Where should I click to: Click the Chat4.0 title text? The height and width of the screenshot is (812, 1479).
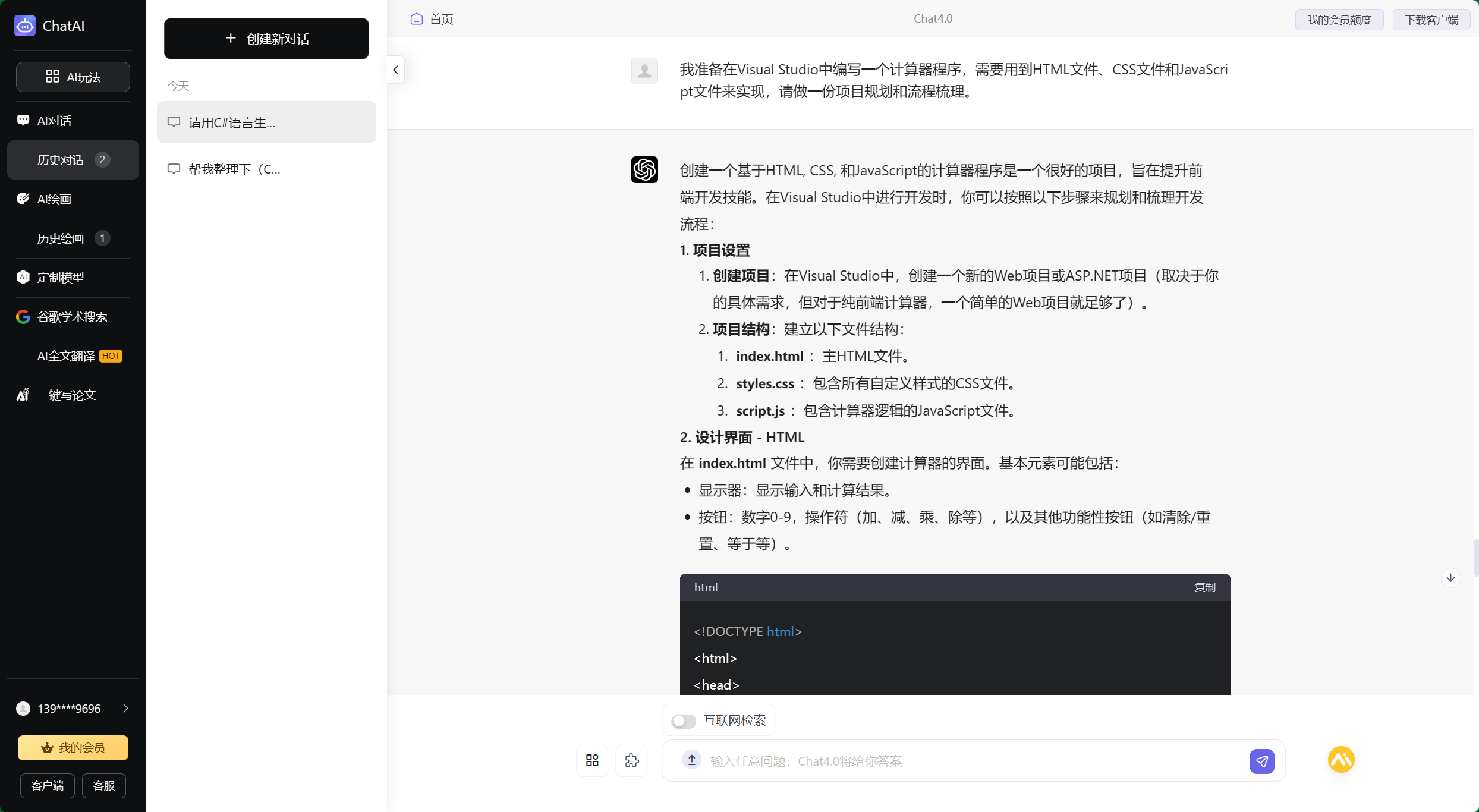click(x=933, y=18)
